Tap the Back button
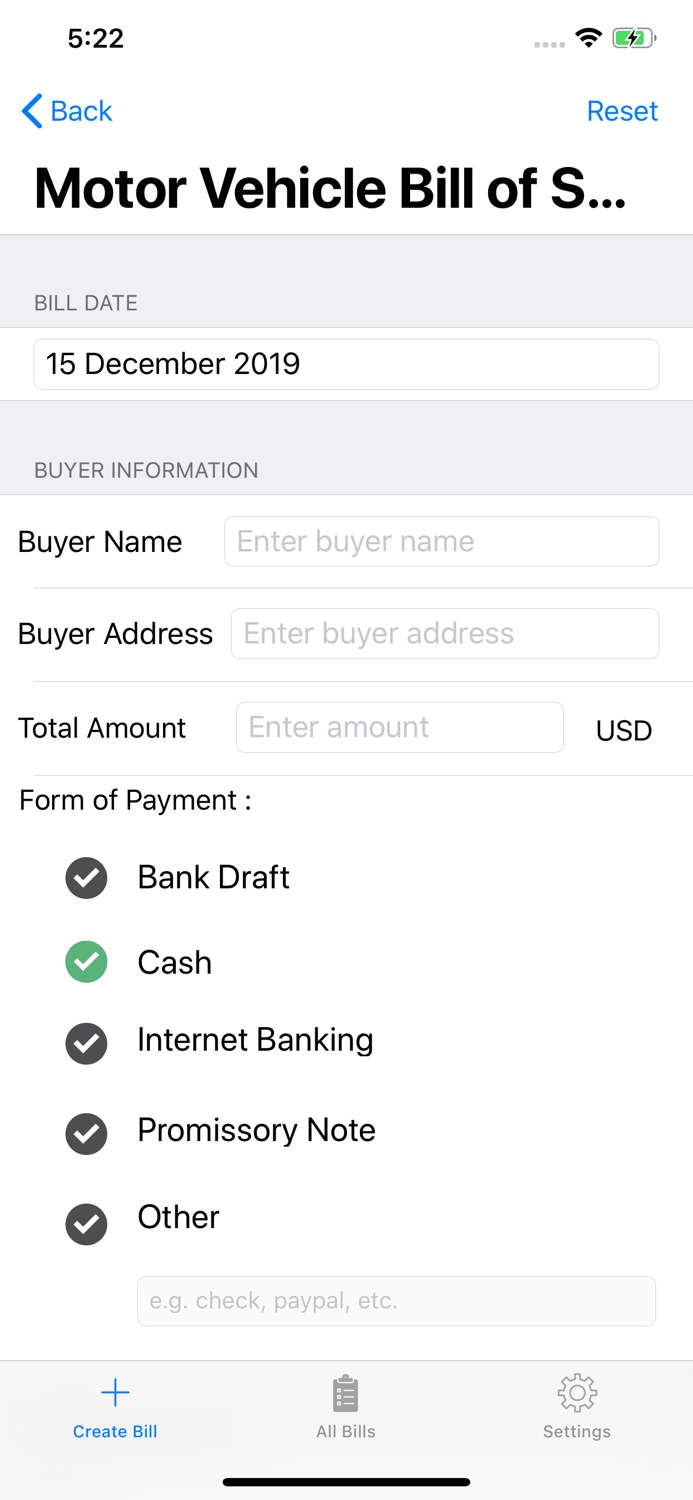 [x=66, y=111]
